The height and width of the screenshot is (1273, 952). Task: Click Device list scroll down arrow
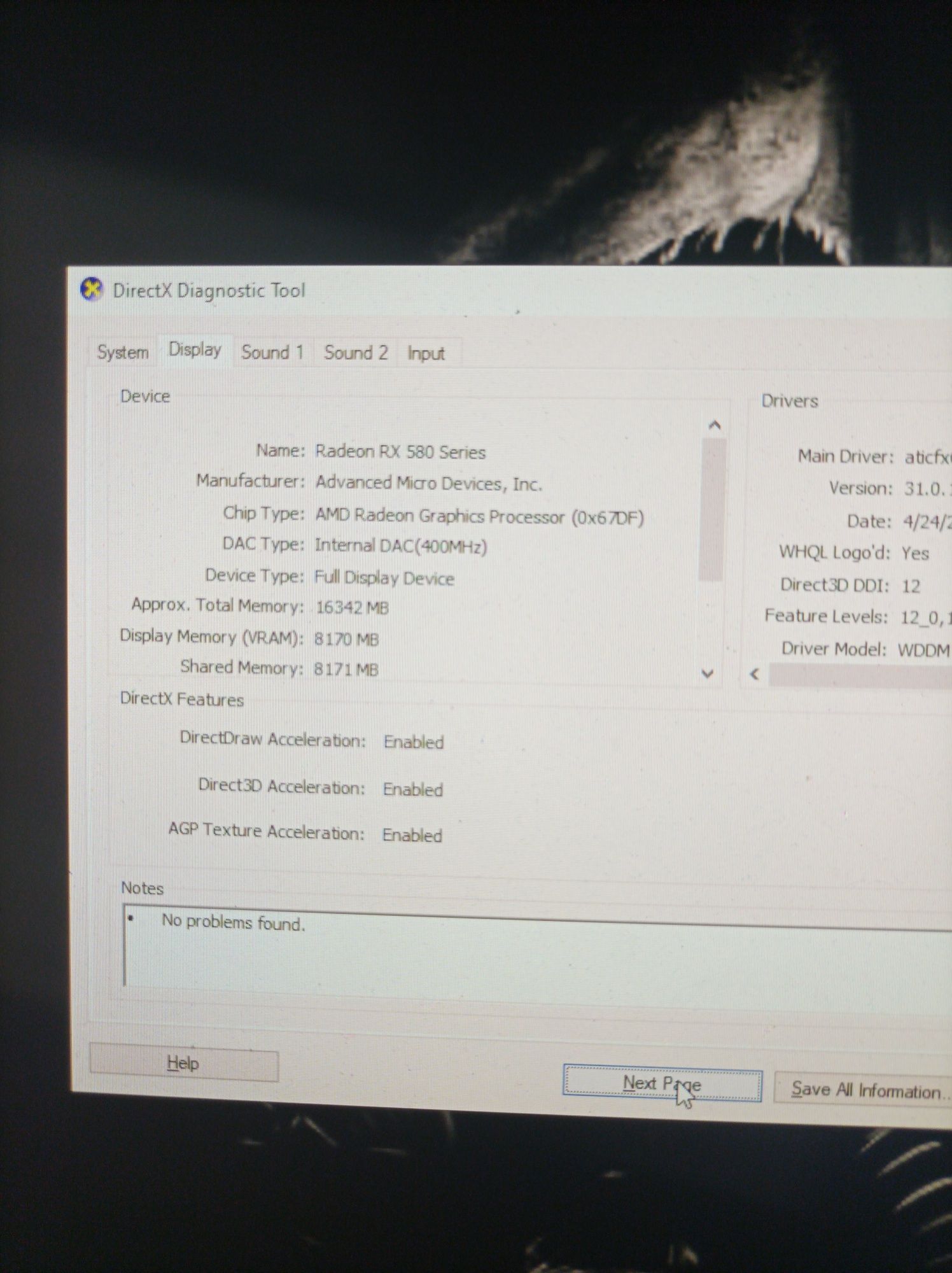coord(708,673)
